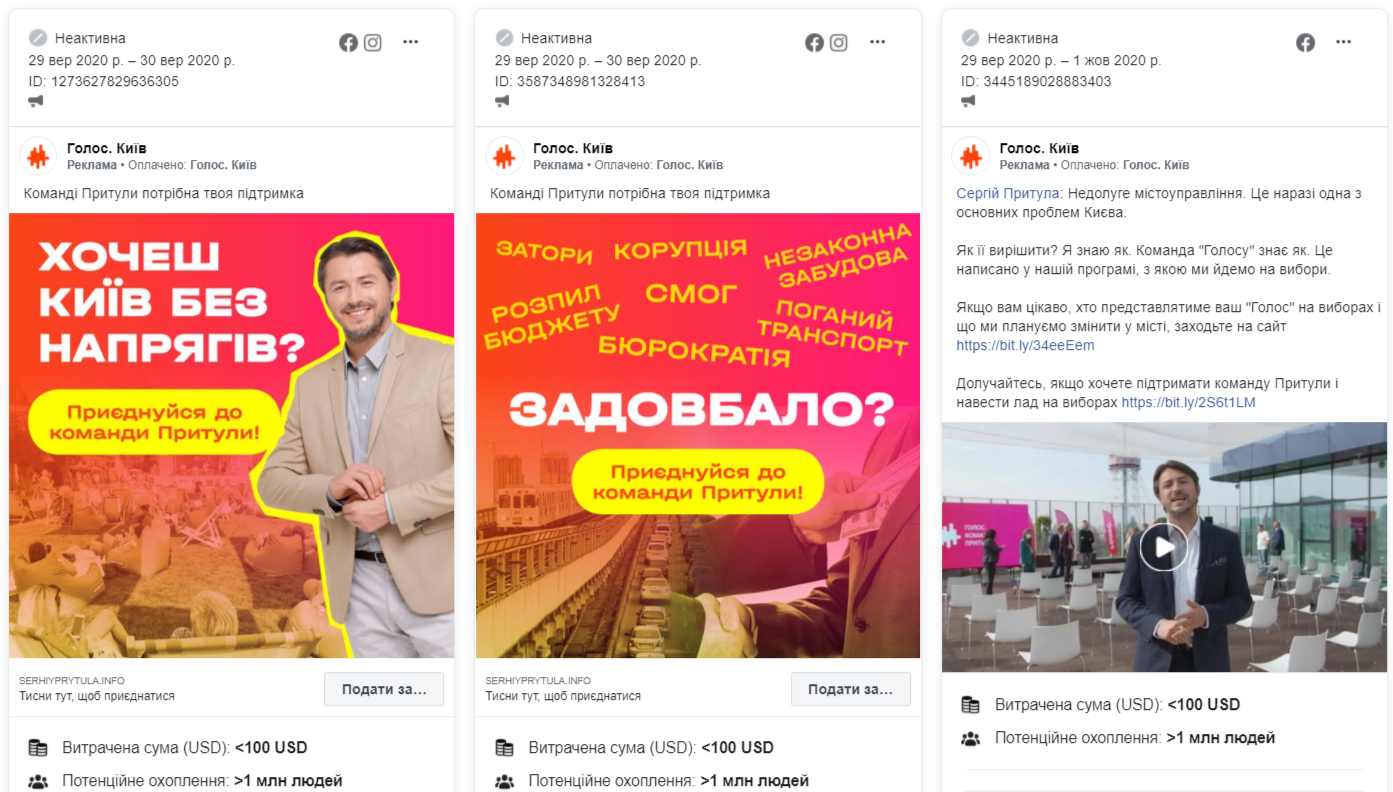Click 'Подати за…' button on the first ad
Viewport: 1393px width, 792px height.
coord(384,689)
